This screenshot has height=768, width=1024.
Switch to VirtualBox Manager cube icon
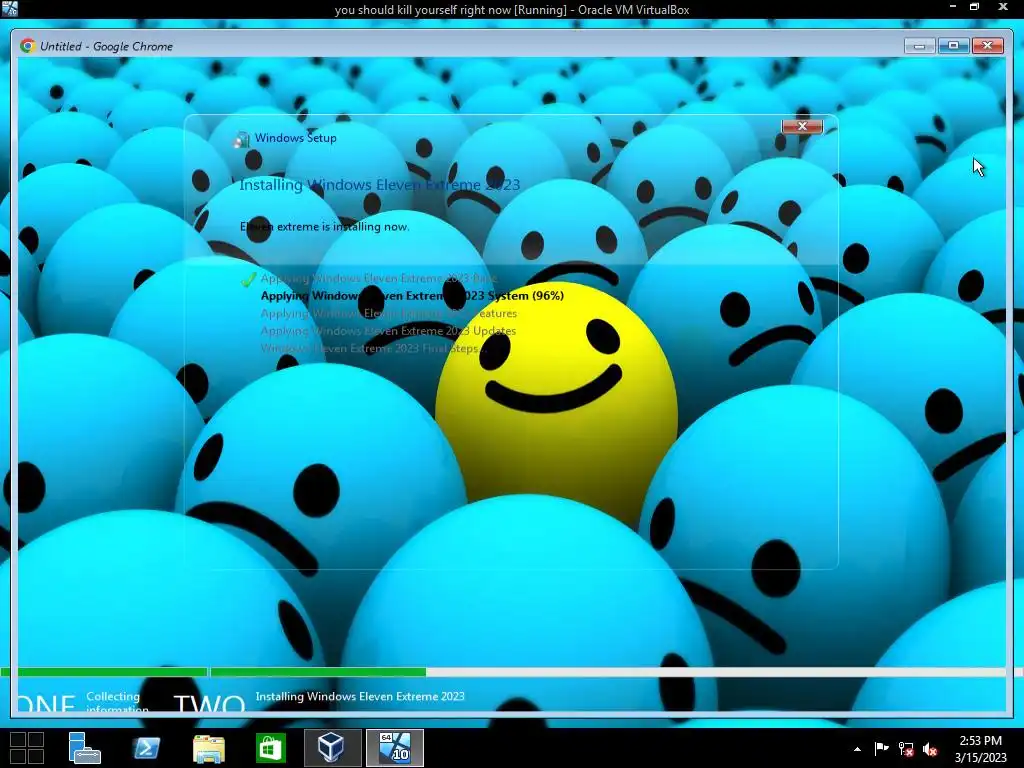click(x=332, y=747)
